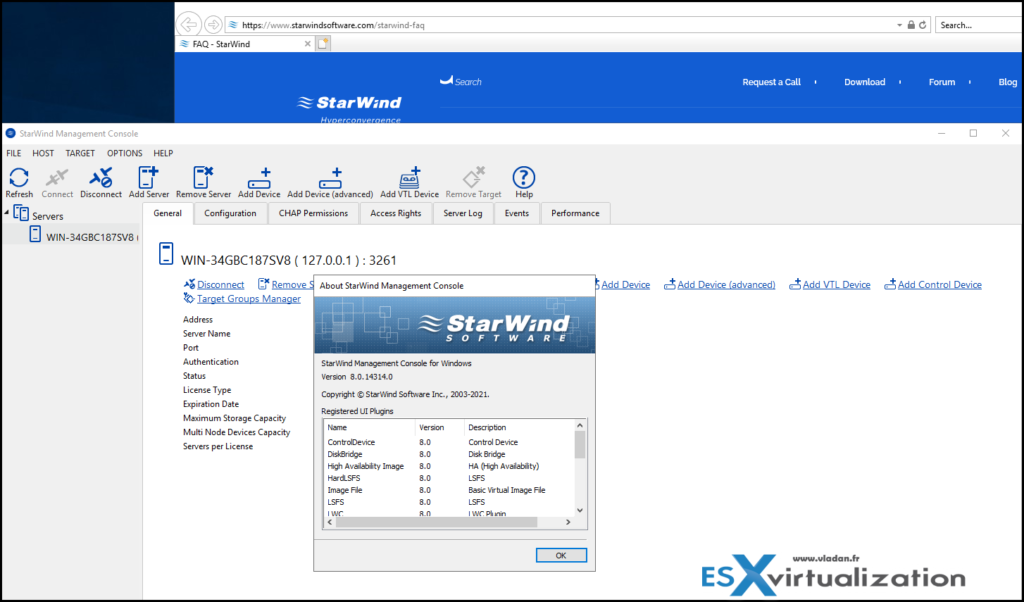Click the Add Device toolbar icon
The image size is (1024, 602).
pyautogui.click(x=259, y=180)
